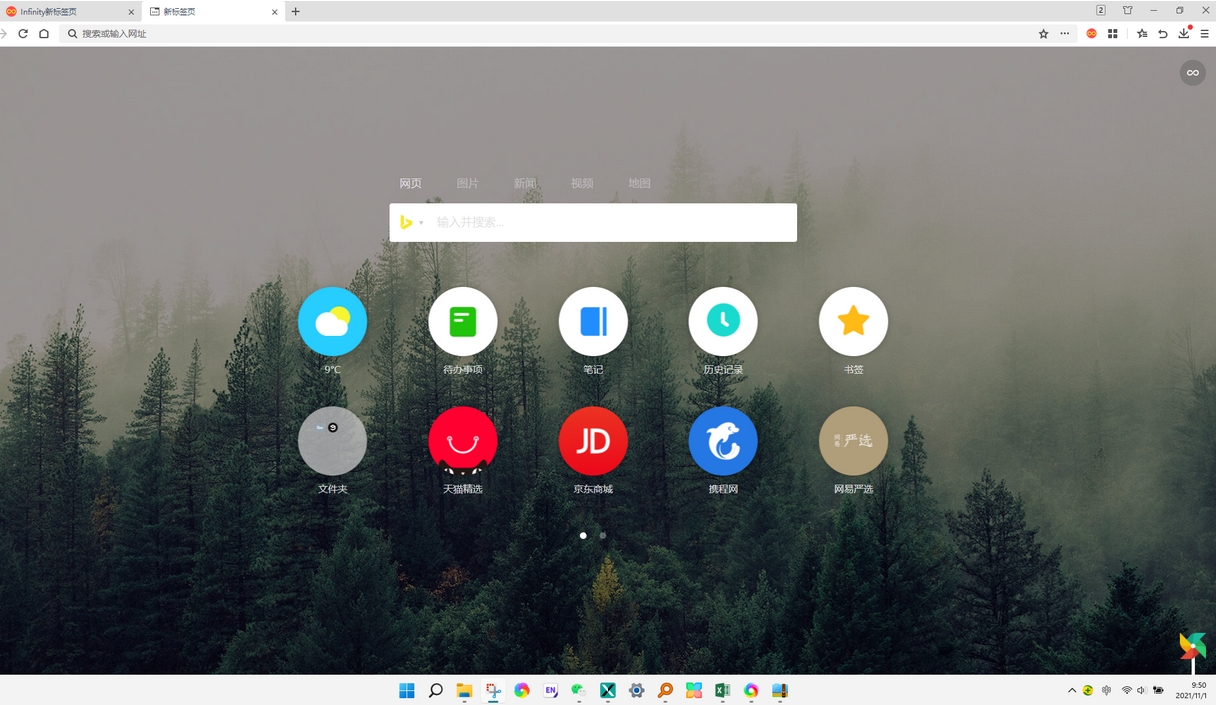
Task: Launch 天猫精选 shortcut
Action: (x=463, y=441)
